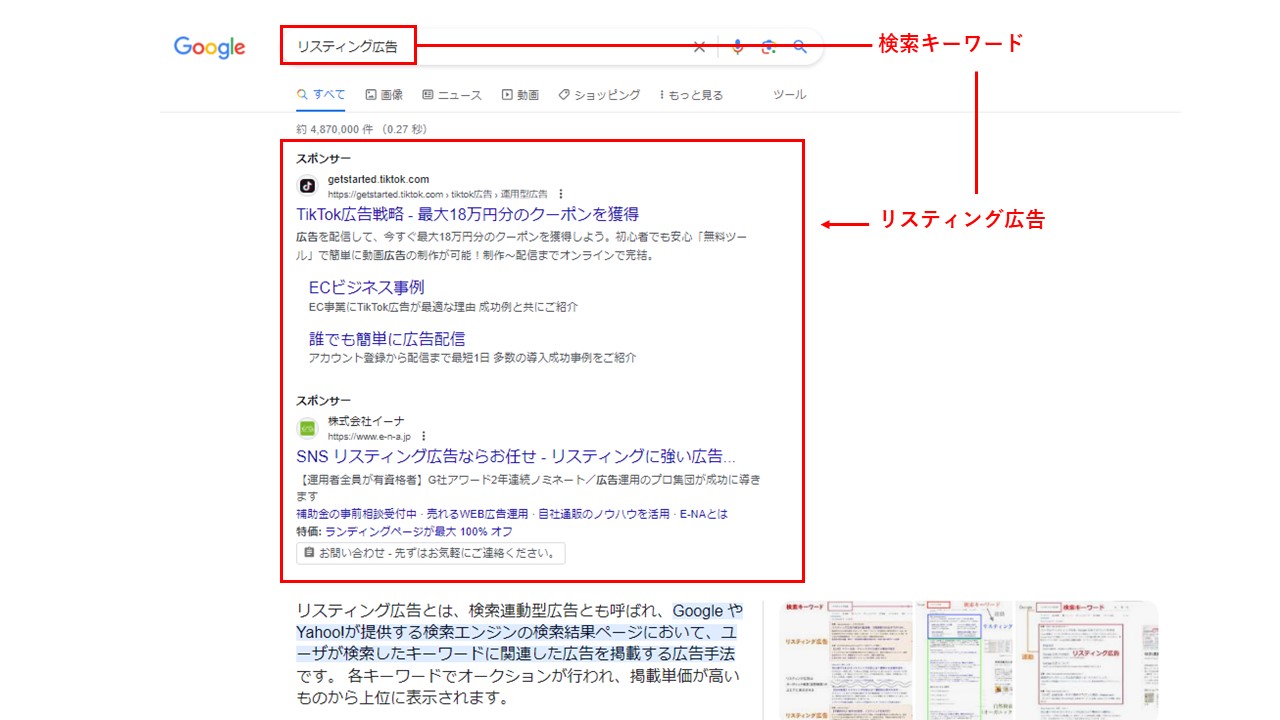Open the 誰でも簡単に広告配信 sitelink
The image size is (1280, 720).
click(387, 339)
